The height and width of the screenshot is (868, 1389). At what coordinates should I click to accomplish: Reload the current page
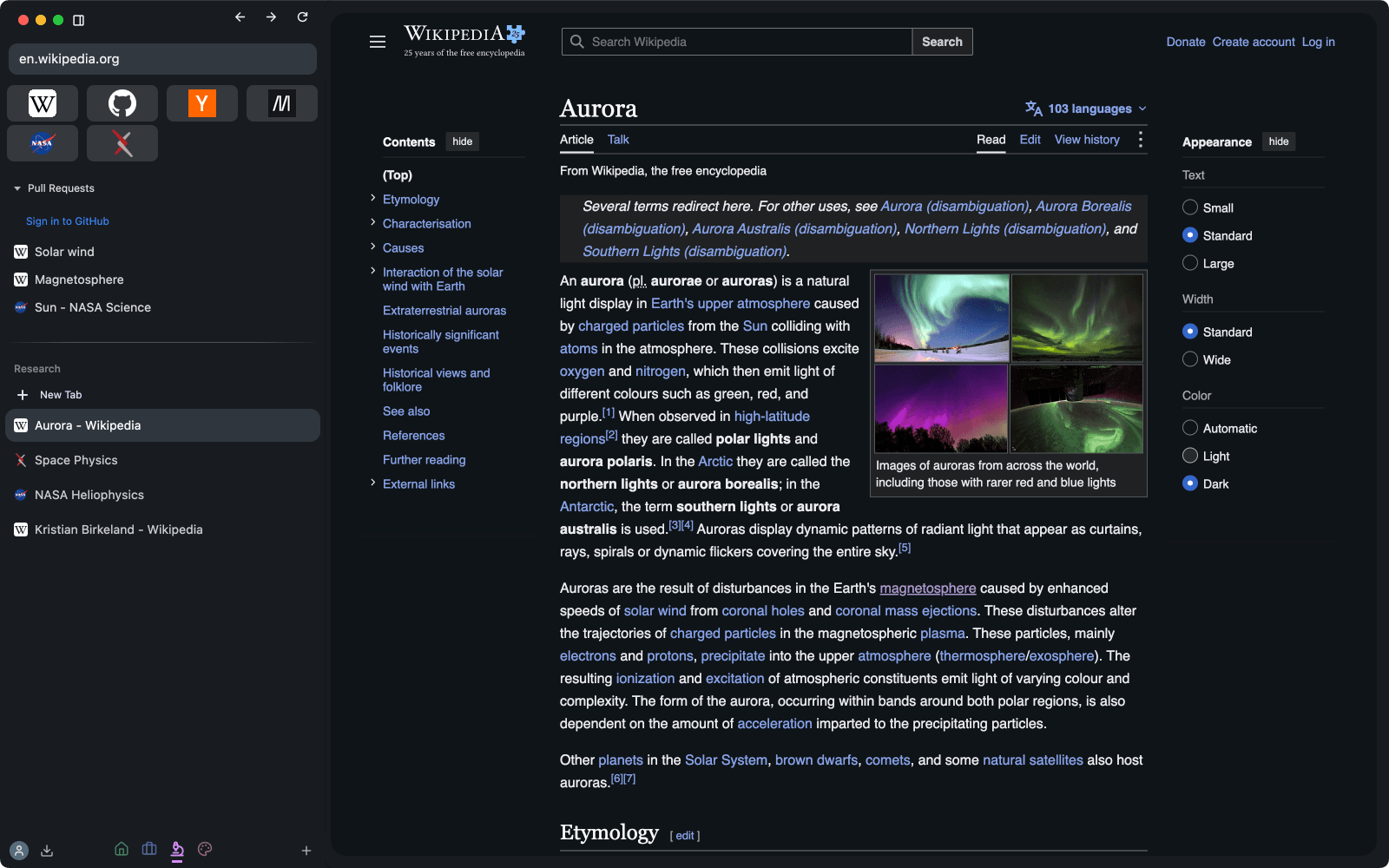303,17
